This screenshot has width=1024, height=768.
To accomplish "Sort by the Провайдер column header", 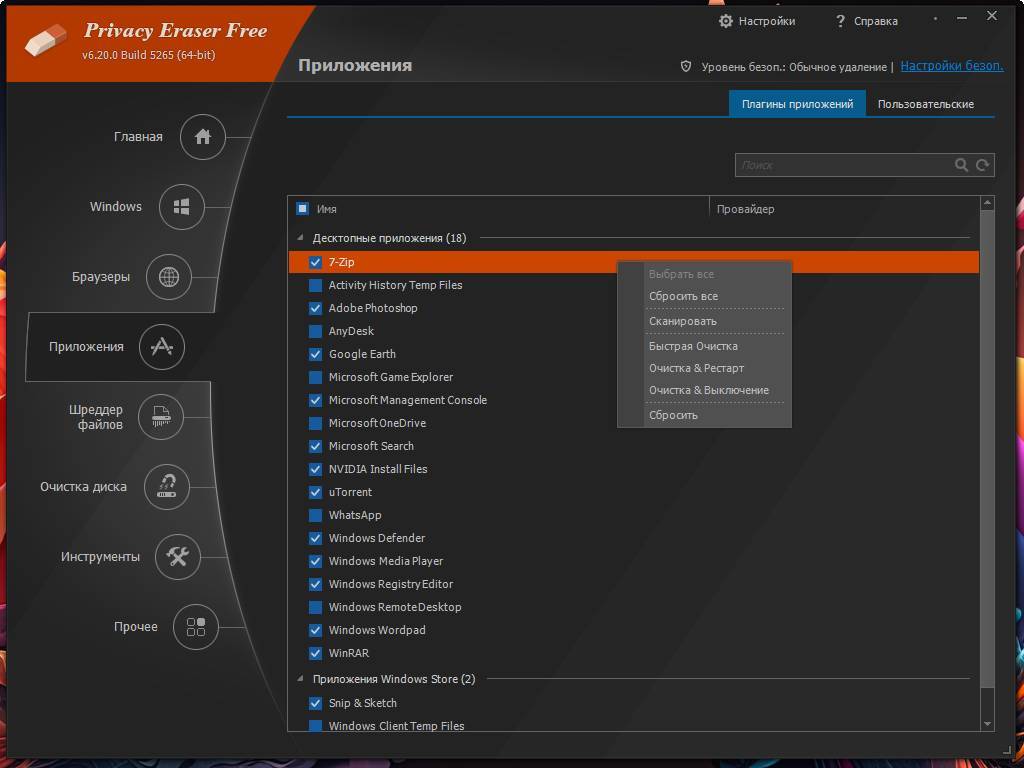I will tap(745, 209).
